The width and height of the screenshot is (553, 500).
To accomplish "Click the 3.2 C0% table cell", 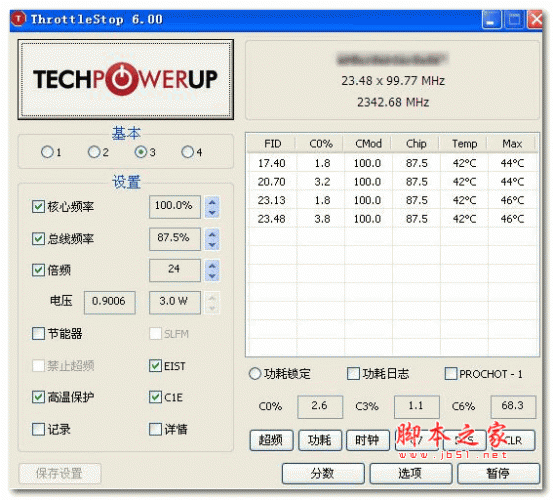I will 322,182.
